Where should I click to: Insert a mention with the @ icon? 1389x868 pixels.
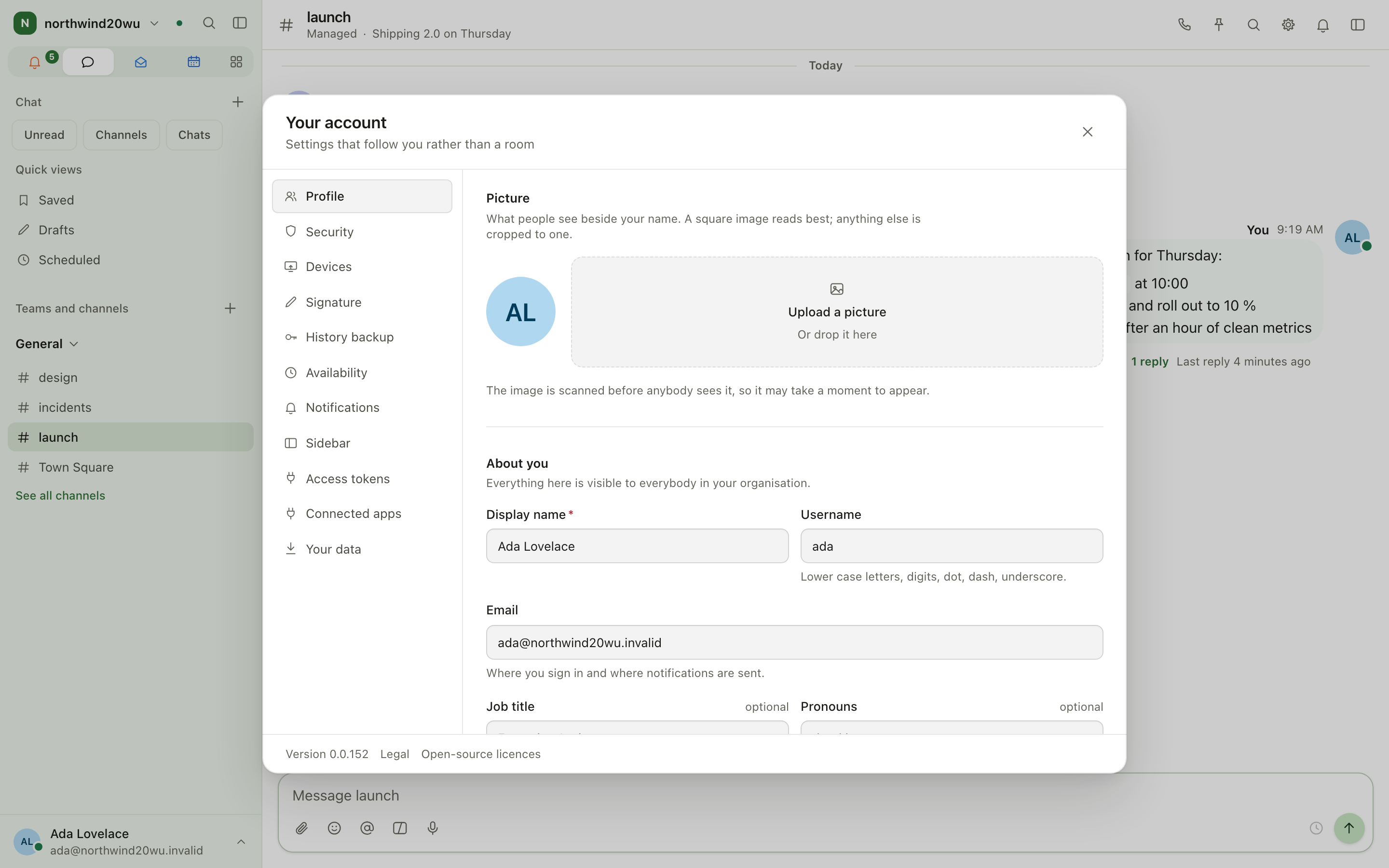(x=368, y=828)
